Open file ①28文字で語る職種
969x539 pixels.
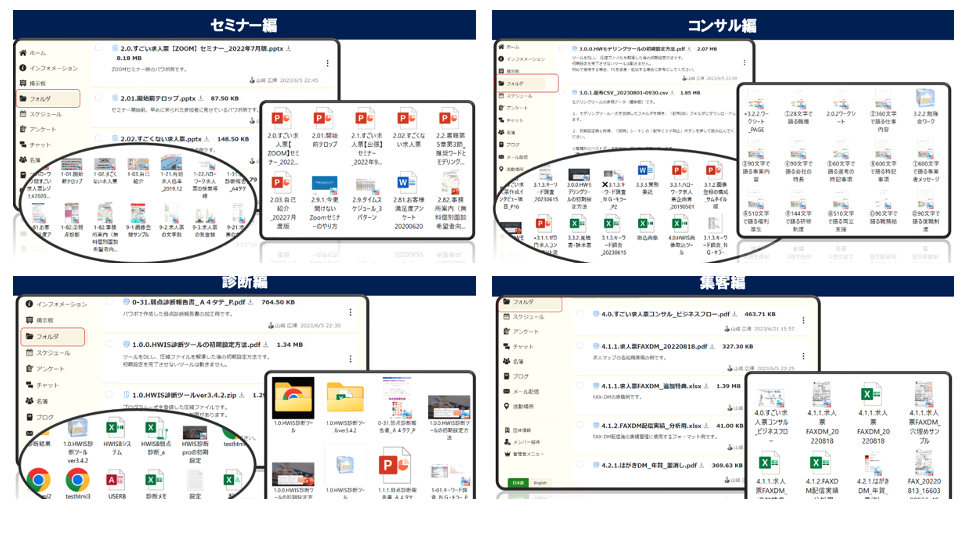[x=798, y=108]
